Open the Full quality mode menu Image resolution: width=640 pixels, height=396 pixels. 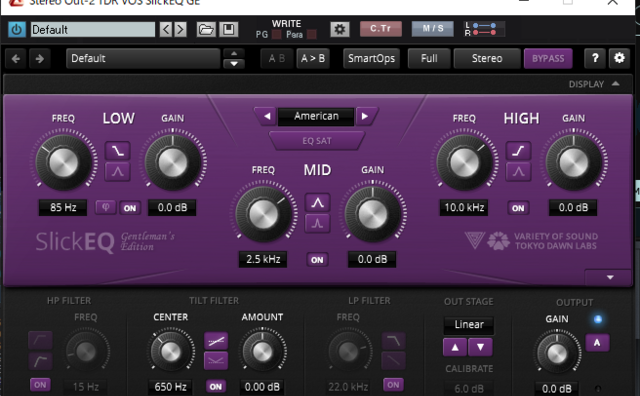coord(429,59)
